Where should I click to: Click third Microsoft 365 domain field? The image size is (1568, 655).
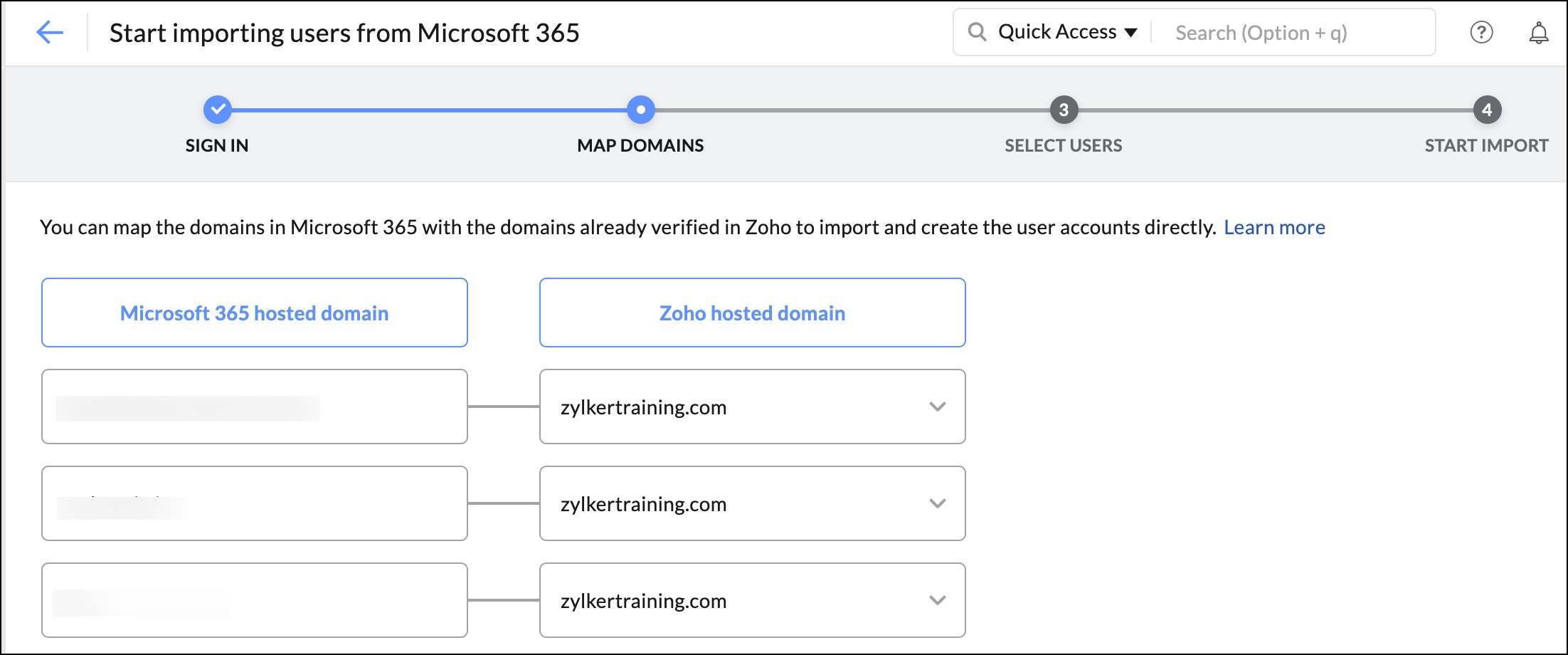[x=255, y=600]
